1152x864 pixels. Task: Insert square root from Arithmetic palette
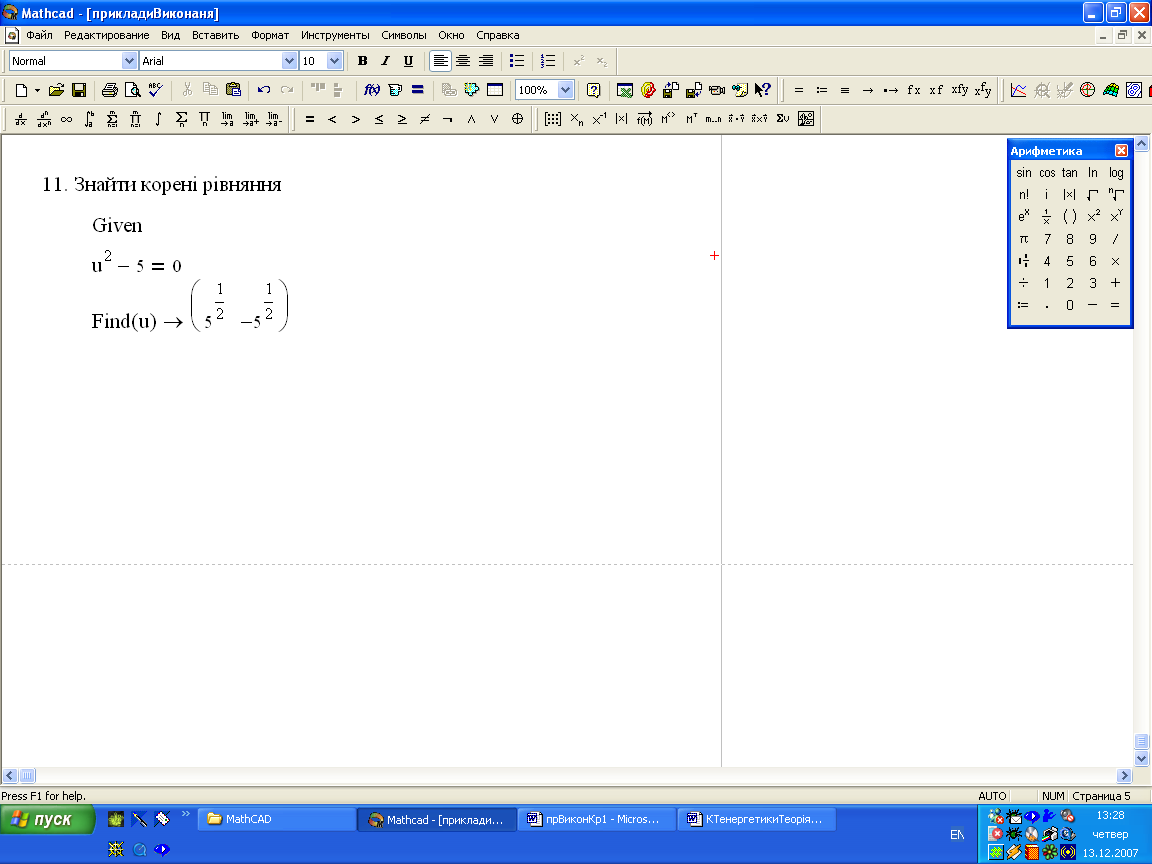1092,195
